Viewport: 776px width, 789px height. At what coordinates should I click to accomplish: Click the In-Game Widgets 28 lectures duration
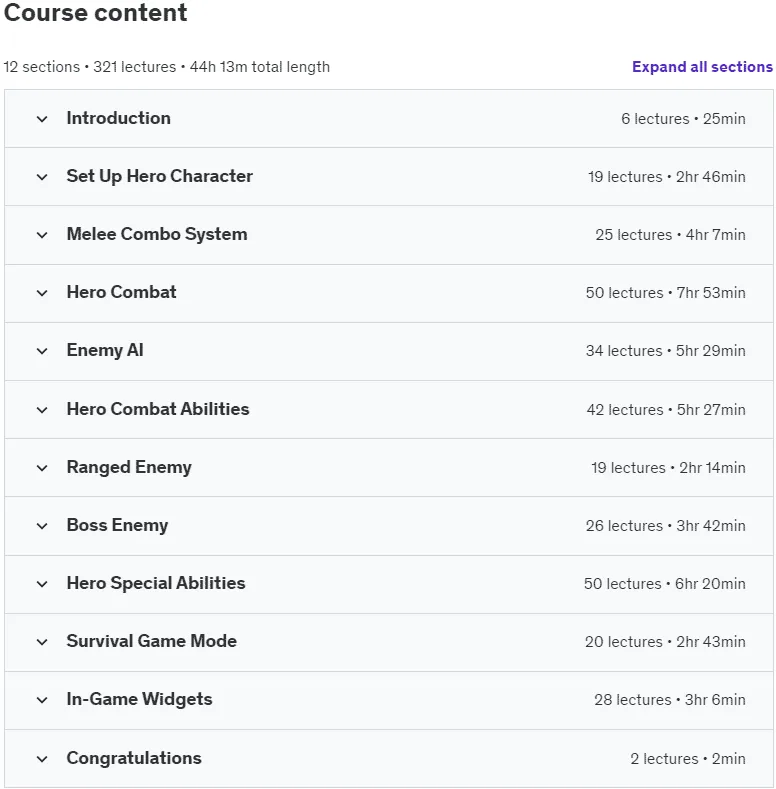click(x=669, y=700)
